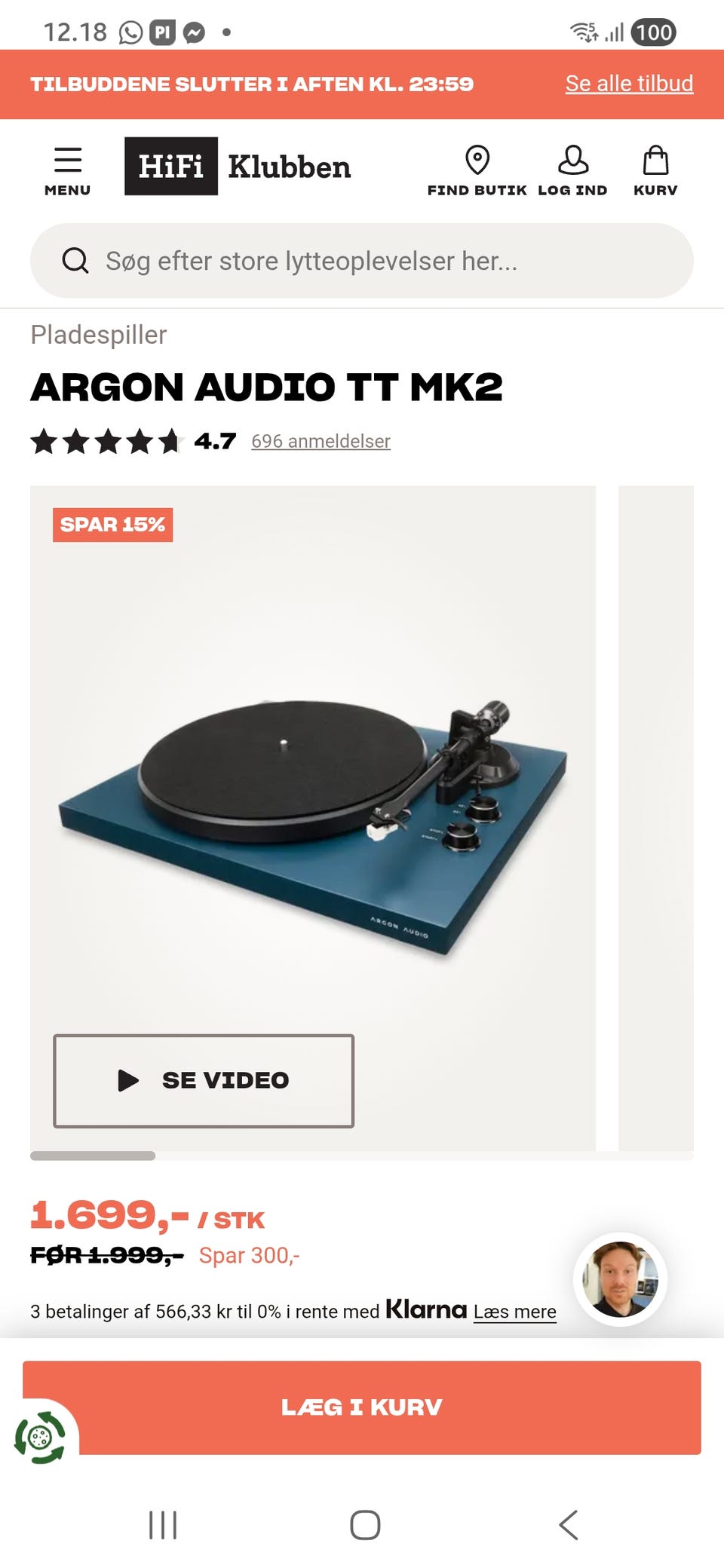Tap the Android back arrow
724x1568 pixels.
point(569,1525)
